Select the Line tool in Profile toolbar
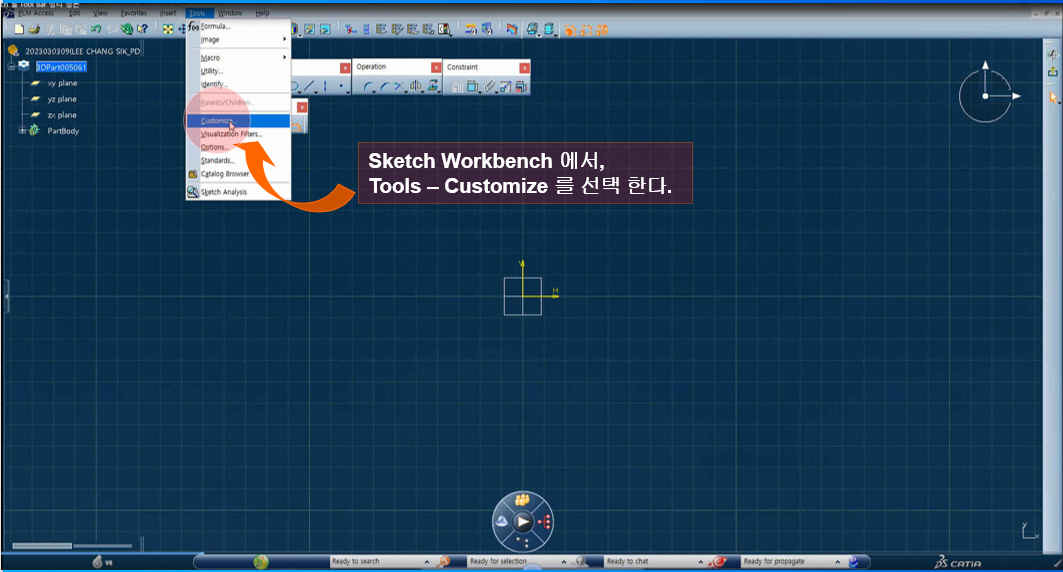The width and height of the screenshot is (1063, 572). [309, 87]
